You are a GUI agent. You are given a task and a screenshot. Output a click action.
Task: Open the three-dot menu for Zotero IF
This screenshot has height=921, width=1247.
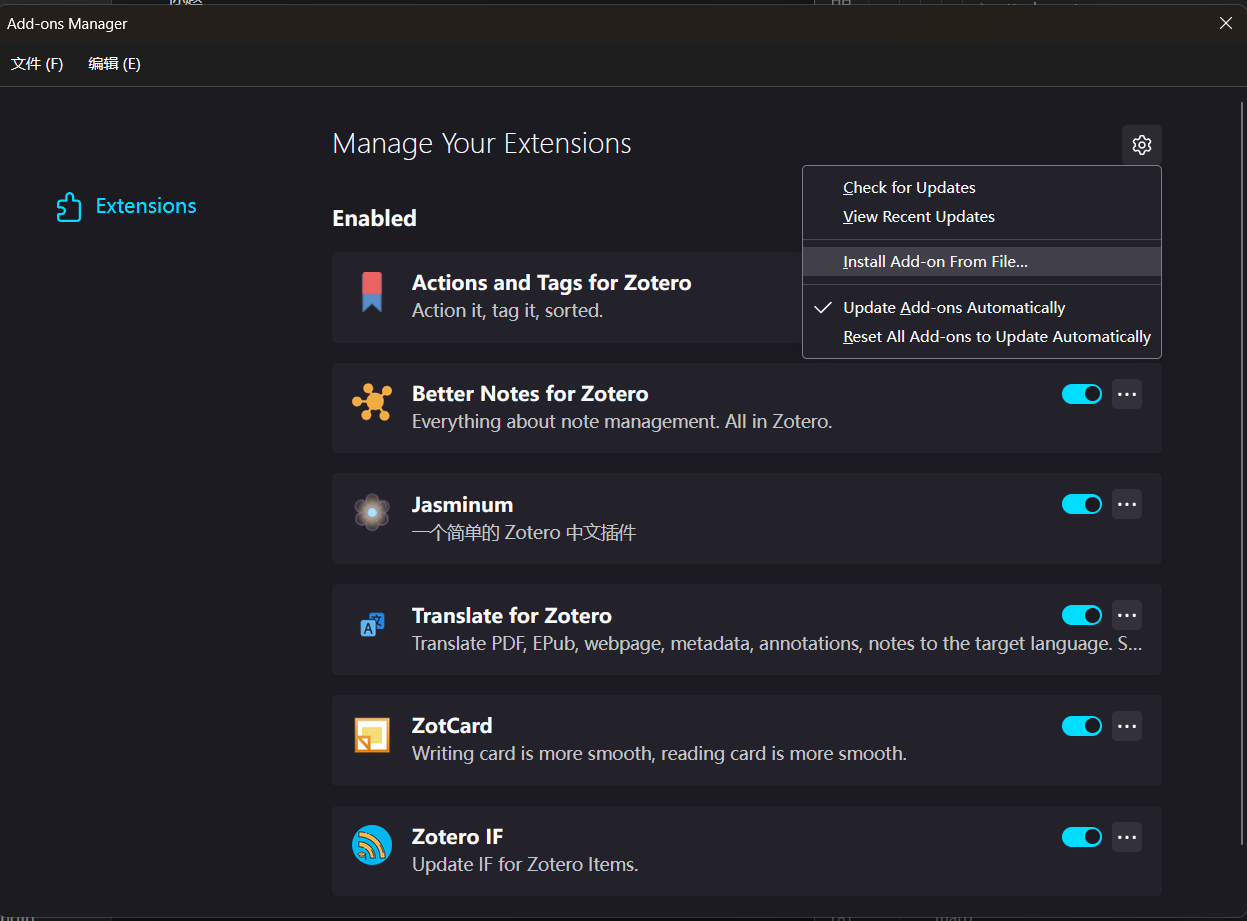[x=1127, y=837]
